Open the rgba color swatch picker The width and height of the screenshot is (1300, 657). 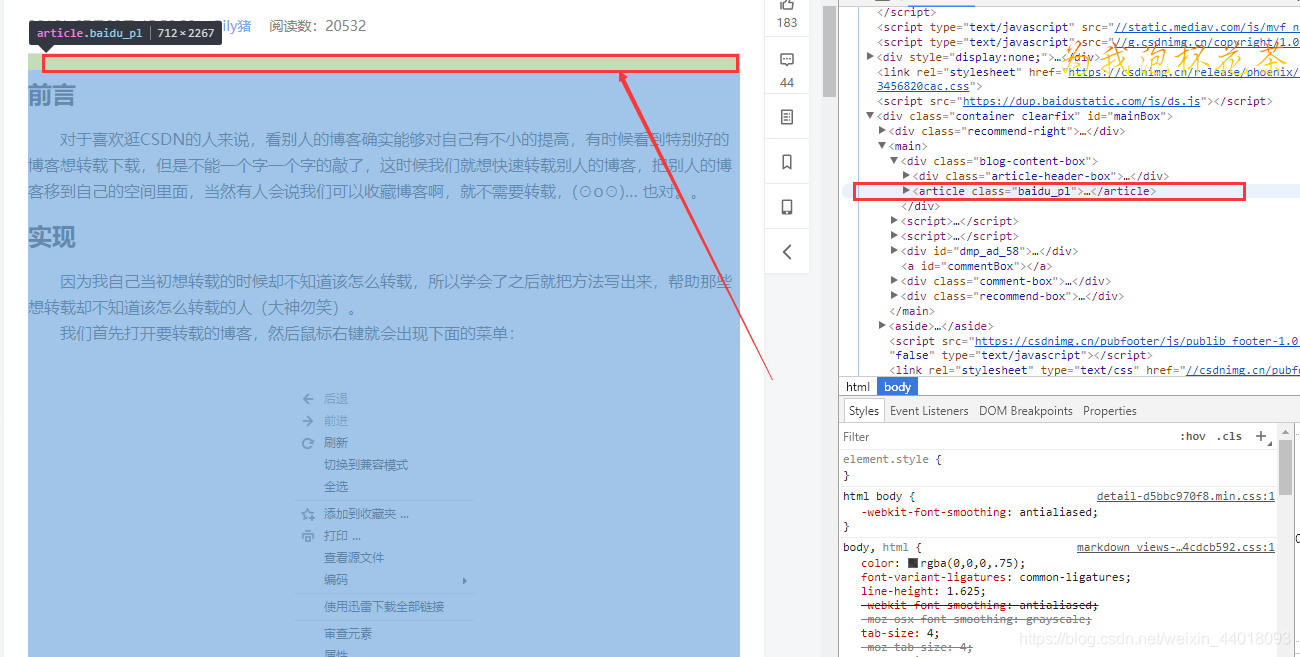coord(913,563)
